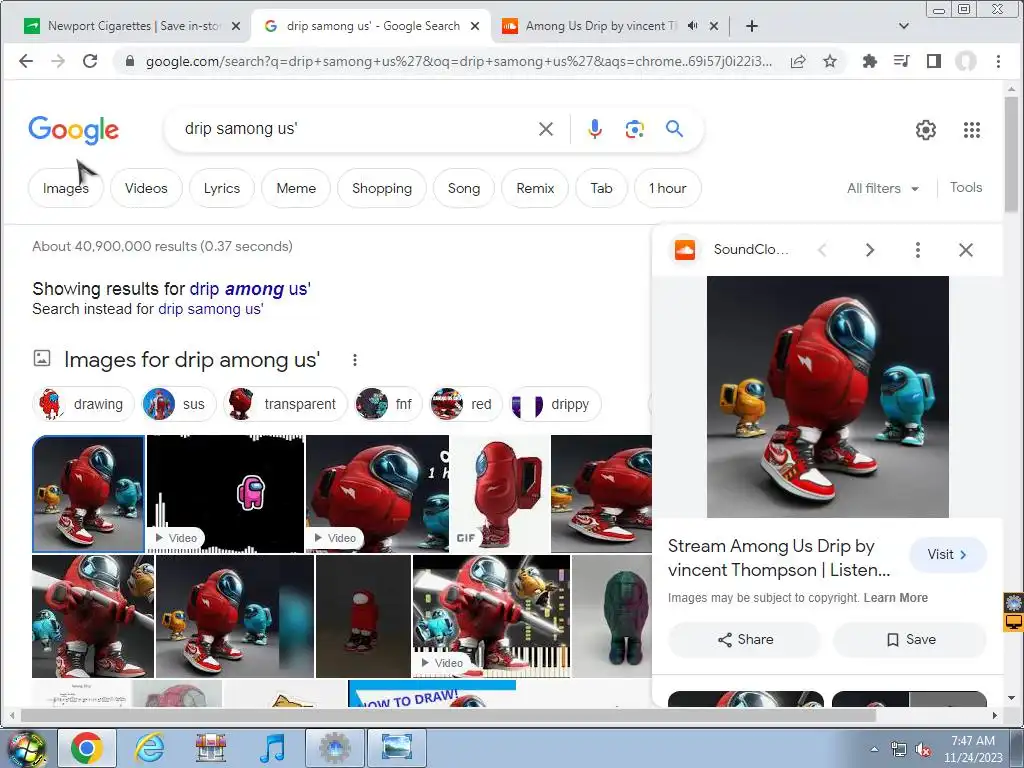Go back to previous page
The image size is (1024, 768).
(25, 61)
